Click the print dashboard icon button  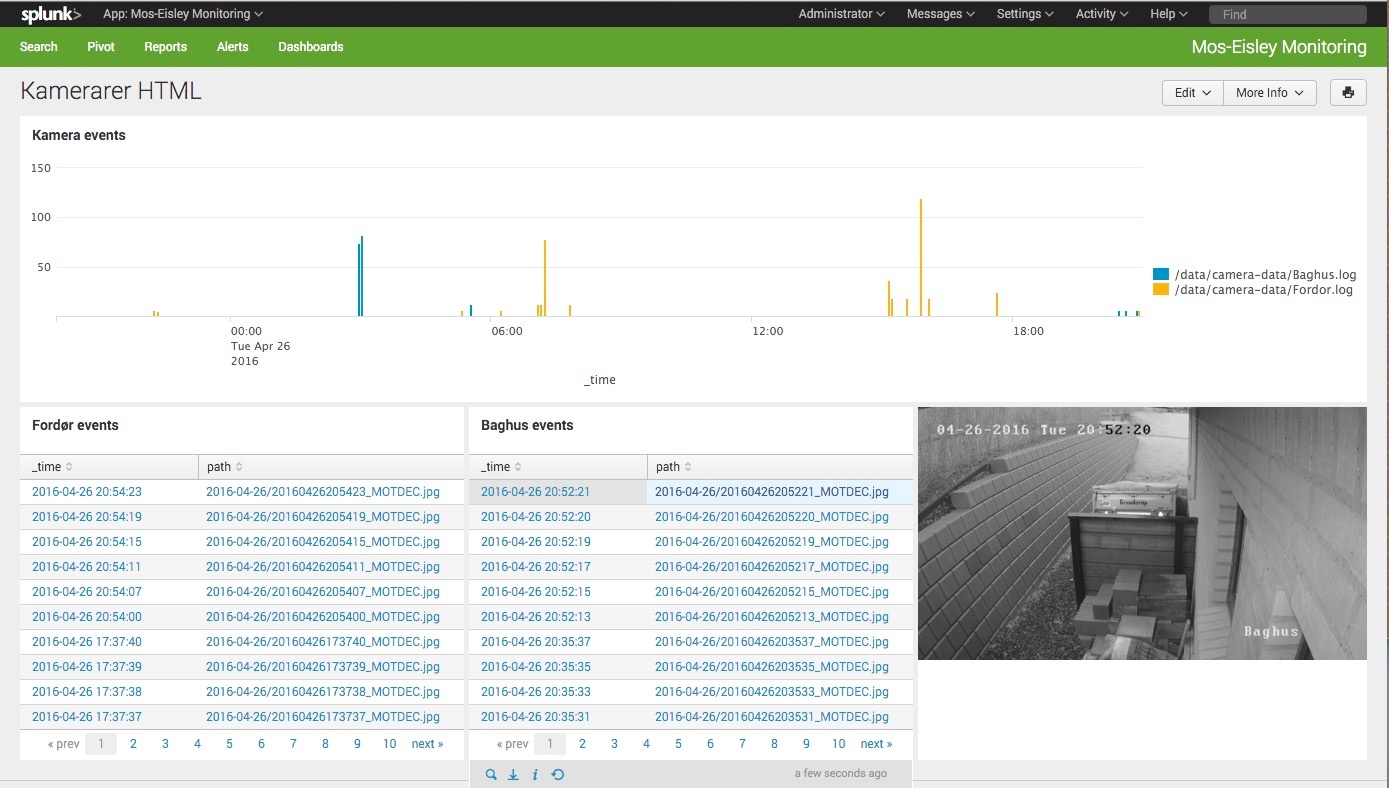click(1348, 93)
